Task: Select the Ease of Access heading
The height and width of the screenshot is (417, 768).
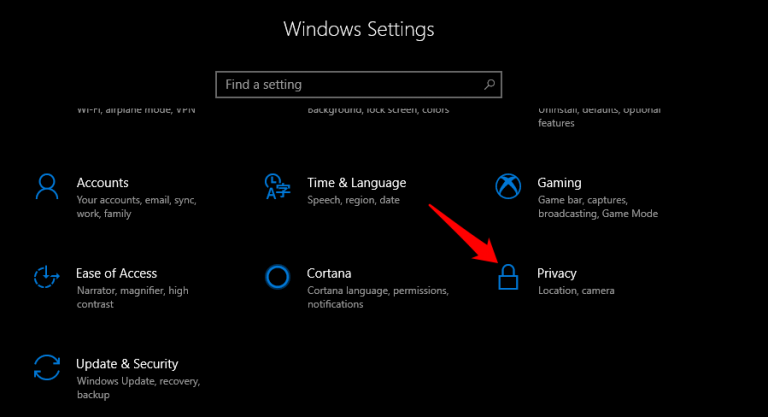Action: coord(117,273)
